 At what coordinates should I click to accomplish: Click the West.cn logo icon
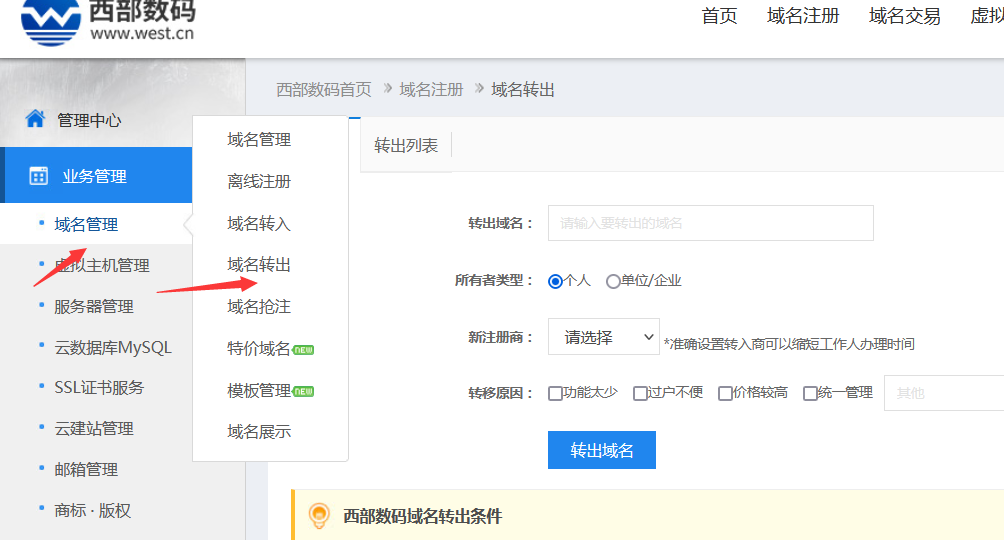[51, 21]
